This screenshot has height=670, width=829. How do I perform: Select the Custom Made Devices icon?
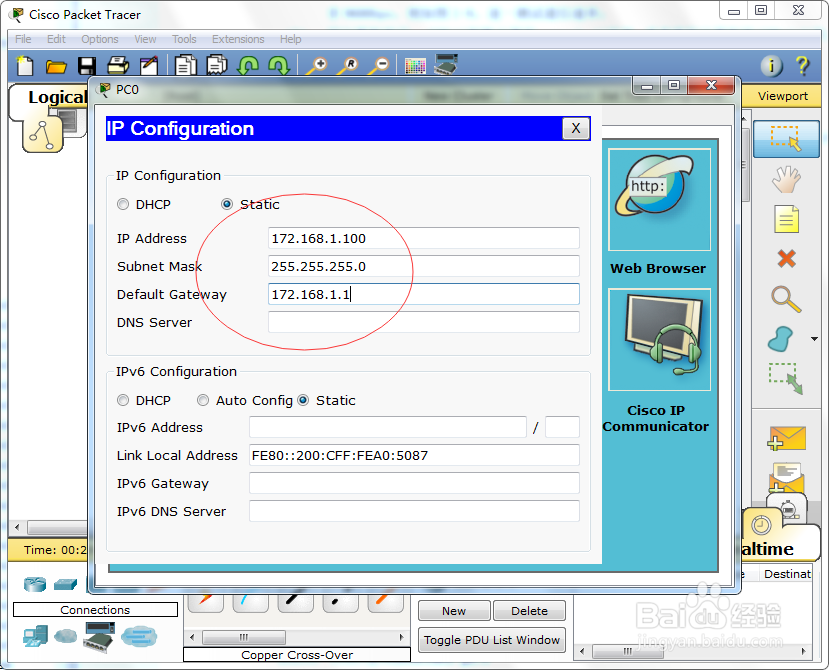pyautogui.click(x=99, y=637)
